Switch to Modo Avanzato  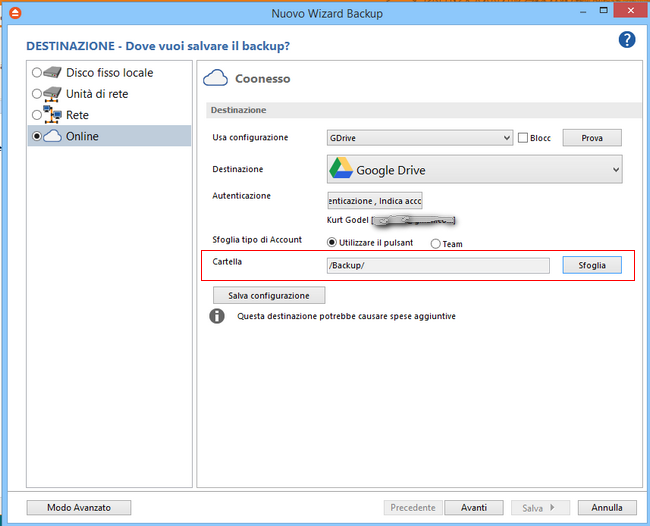click(79, 508)
